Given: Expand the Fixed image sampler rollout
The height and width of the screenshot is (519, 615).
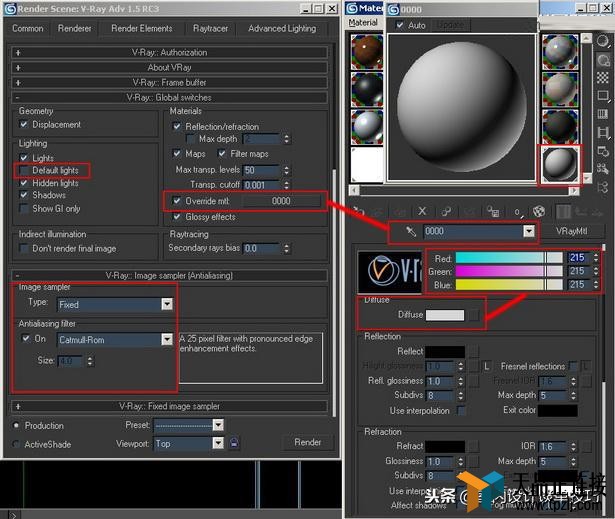Looking at the screenshot, I should (x=169, y=406).
